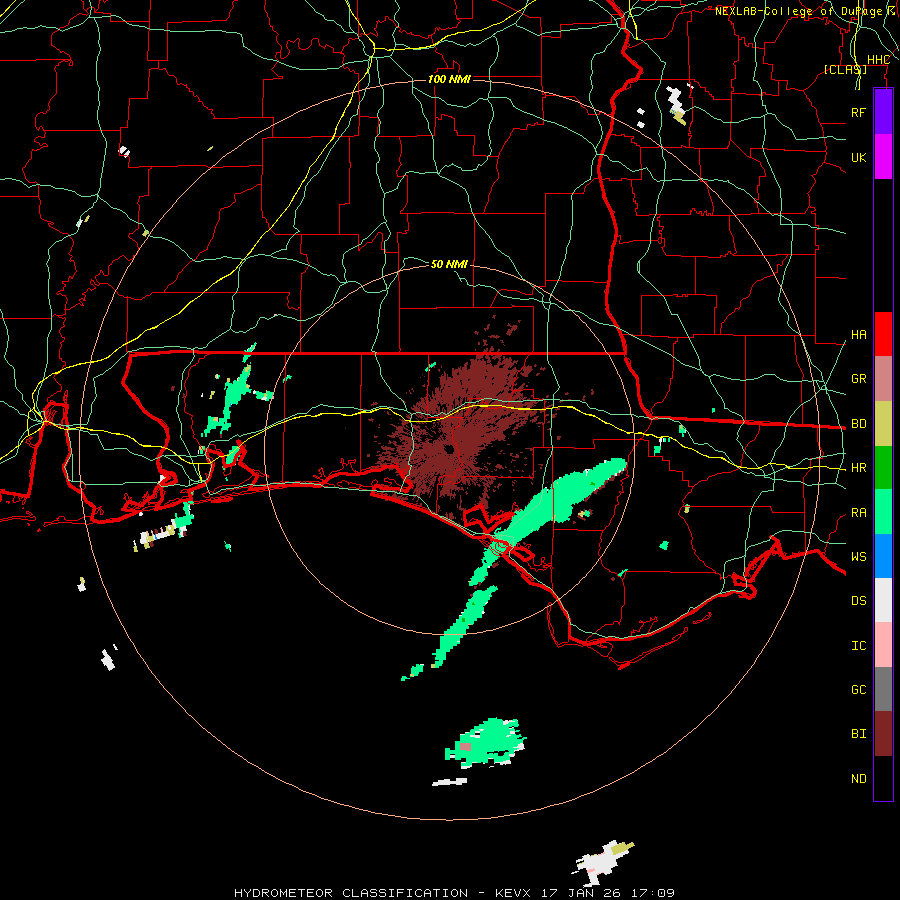Click the 'RF' legend label

coord(858,112)
